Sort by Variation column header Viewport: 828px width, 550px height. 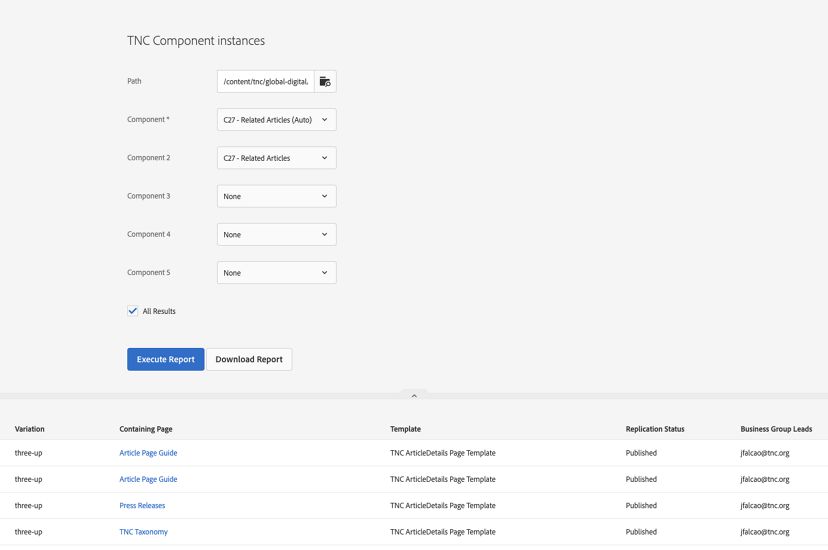click(30, 429)
